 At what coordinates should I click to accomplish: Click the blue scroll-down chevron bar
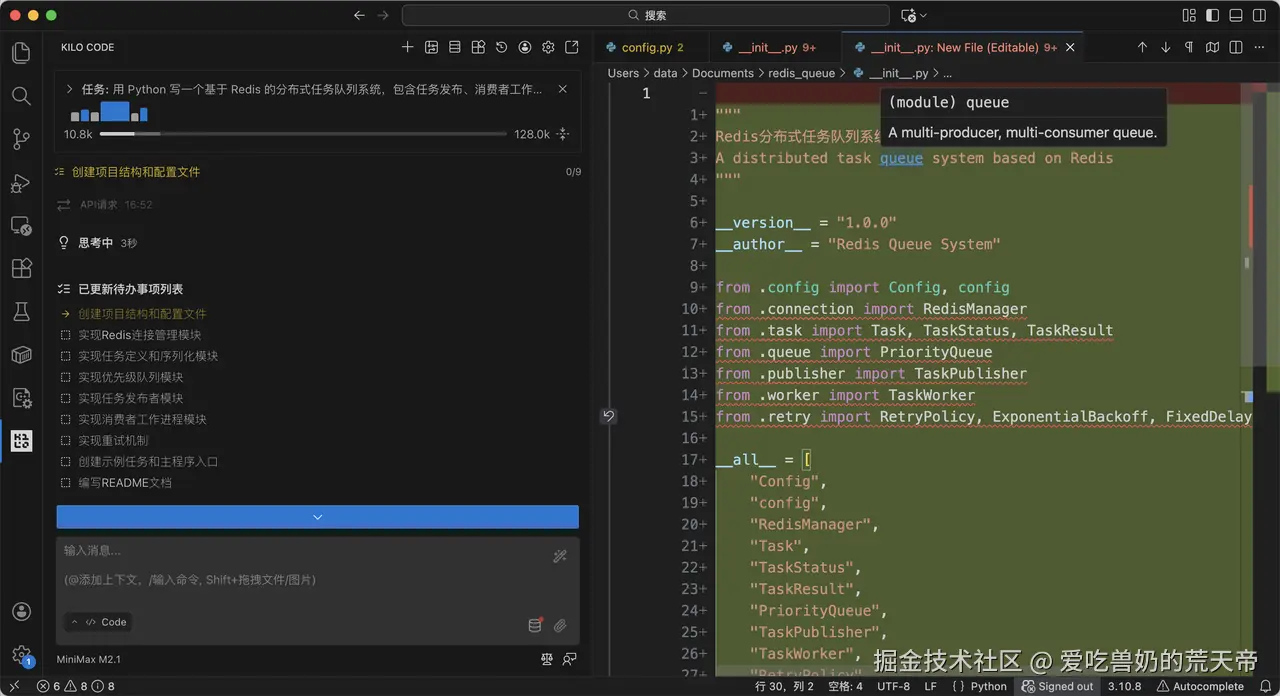coord(317,517)
